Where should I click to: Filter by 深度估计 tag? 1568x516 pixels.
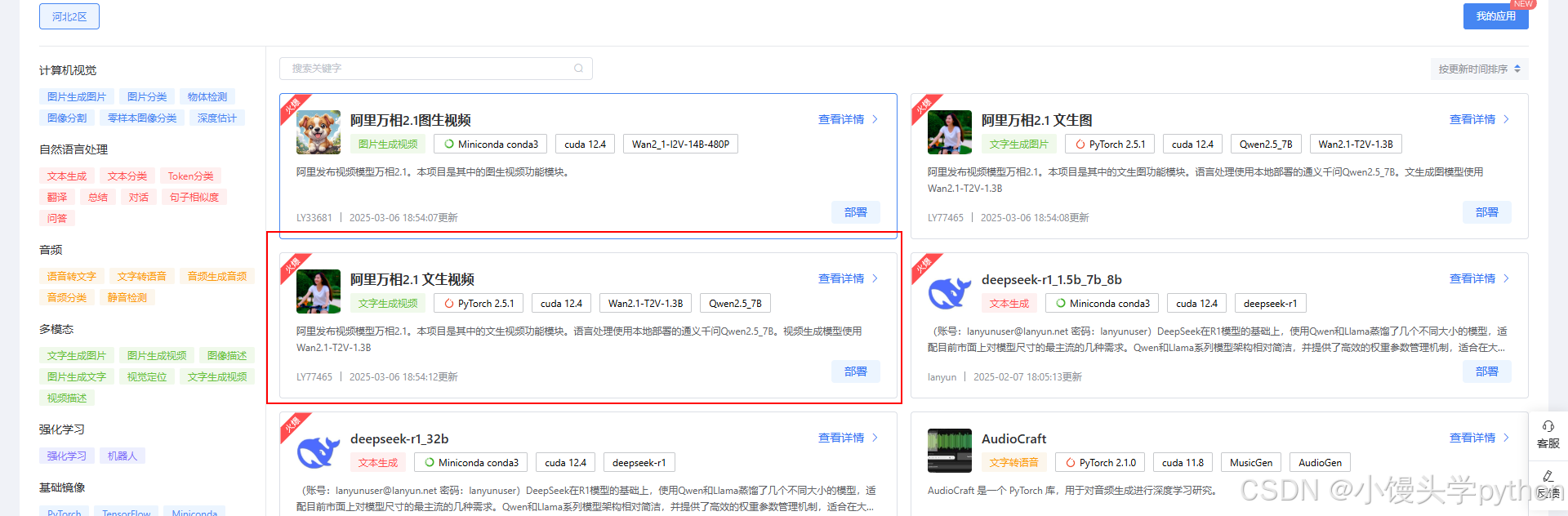(x=217, y=118)
